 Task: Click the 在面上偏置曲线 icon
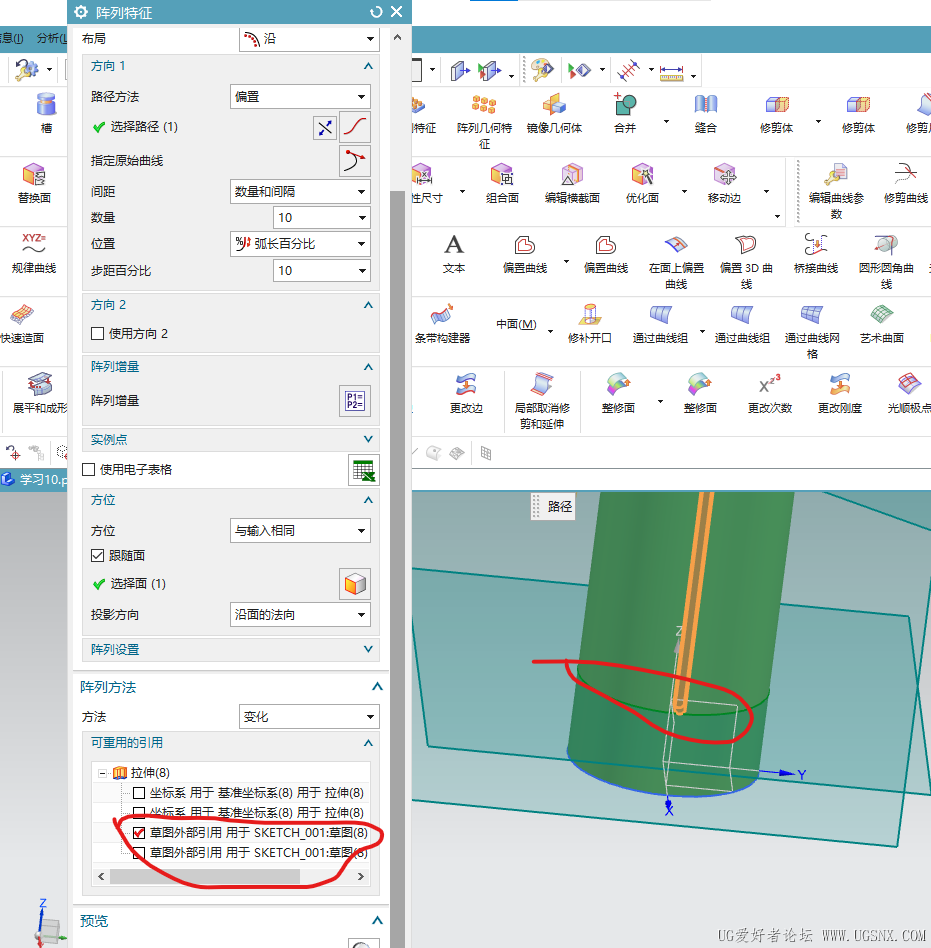676,245
